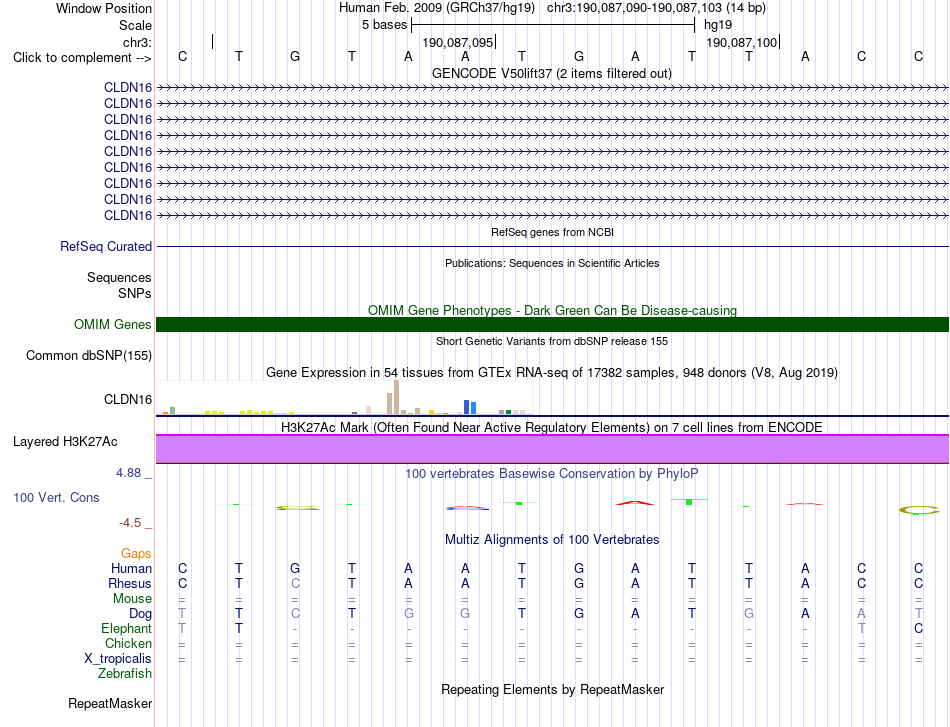Click the red PhyloP peak under base A
950x727 pixels.
(634, 502)
